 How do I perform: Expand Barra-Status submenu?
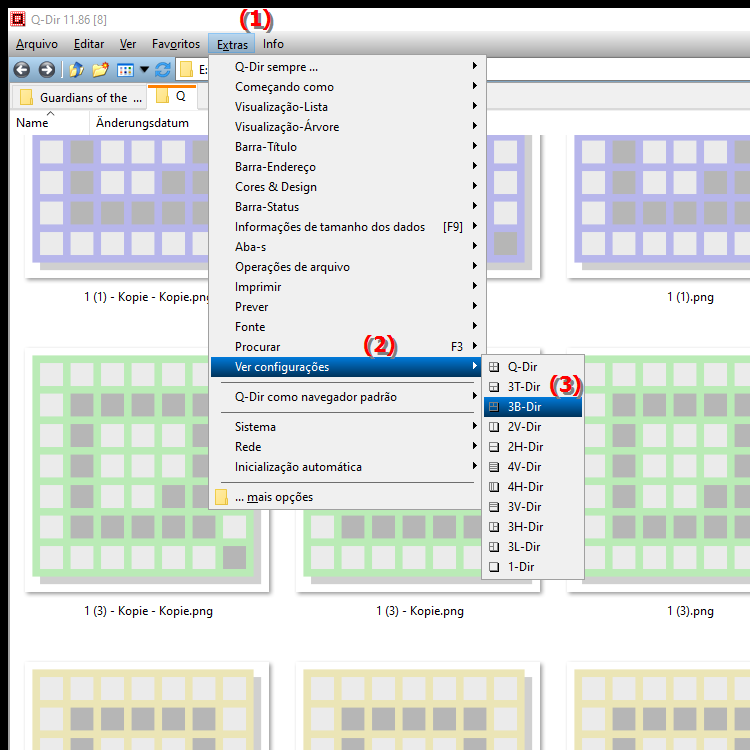[347, 207]
